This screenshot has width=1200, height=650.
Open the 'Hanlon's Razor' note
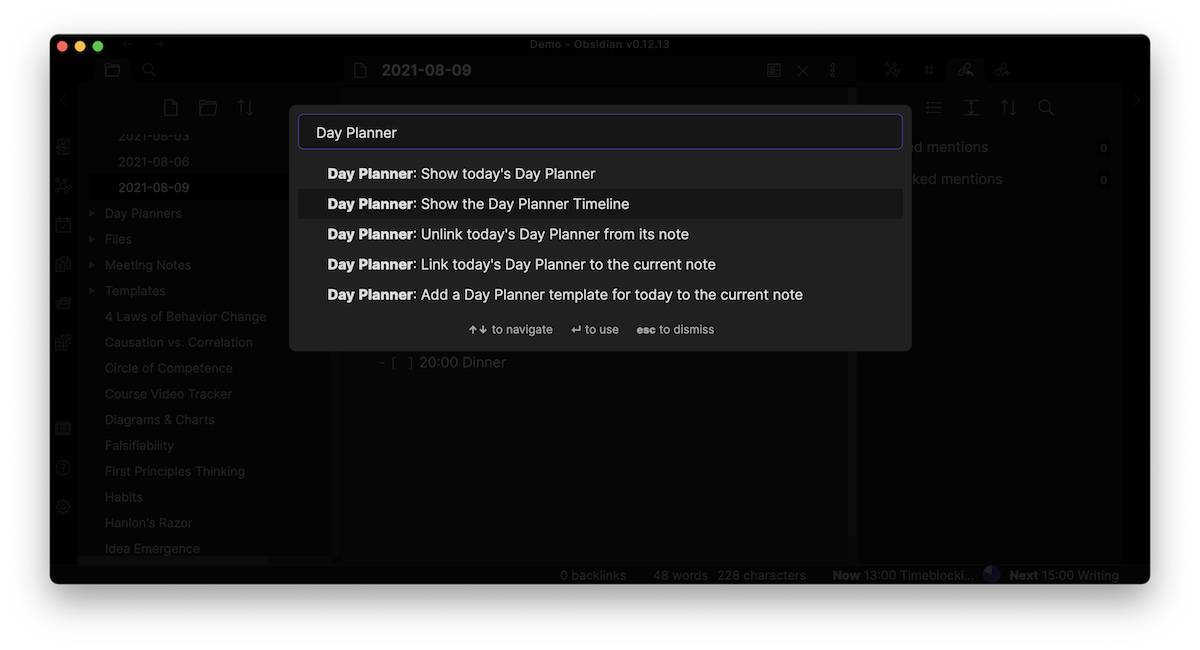[148, 523]
